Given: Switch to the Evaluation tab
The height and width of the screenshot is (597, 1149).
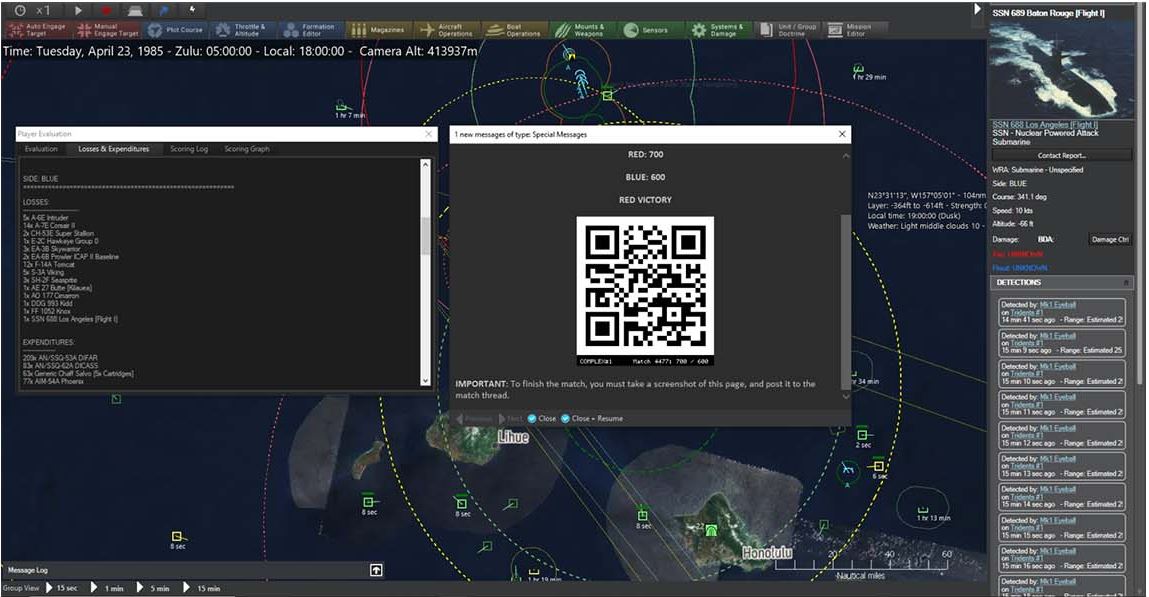Looking at the screenshot, I should point(41,149).
